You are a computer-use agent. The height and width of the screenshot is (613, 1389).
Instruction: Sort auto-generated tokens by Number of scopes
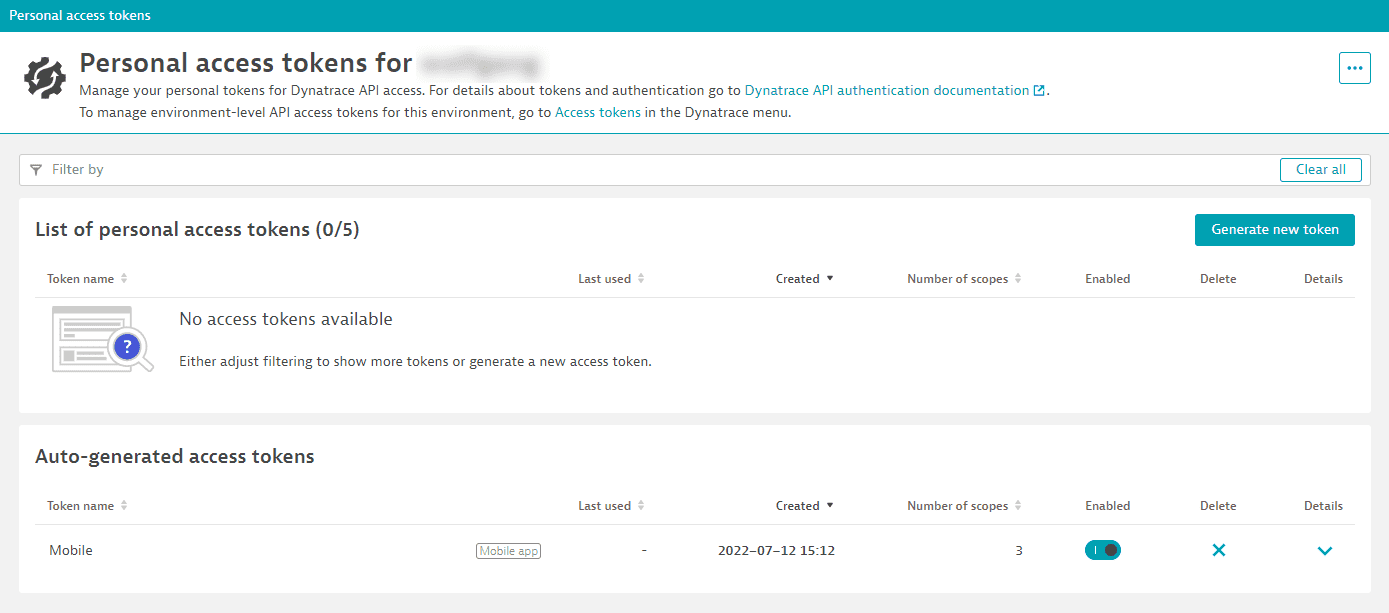click(x=964, y=506)
